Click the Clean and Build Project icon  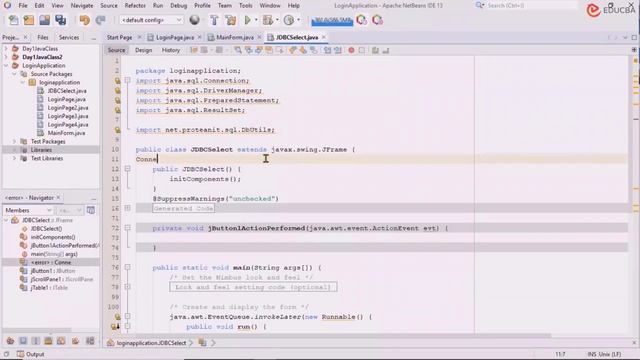(230, 20)
